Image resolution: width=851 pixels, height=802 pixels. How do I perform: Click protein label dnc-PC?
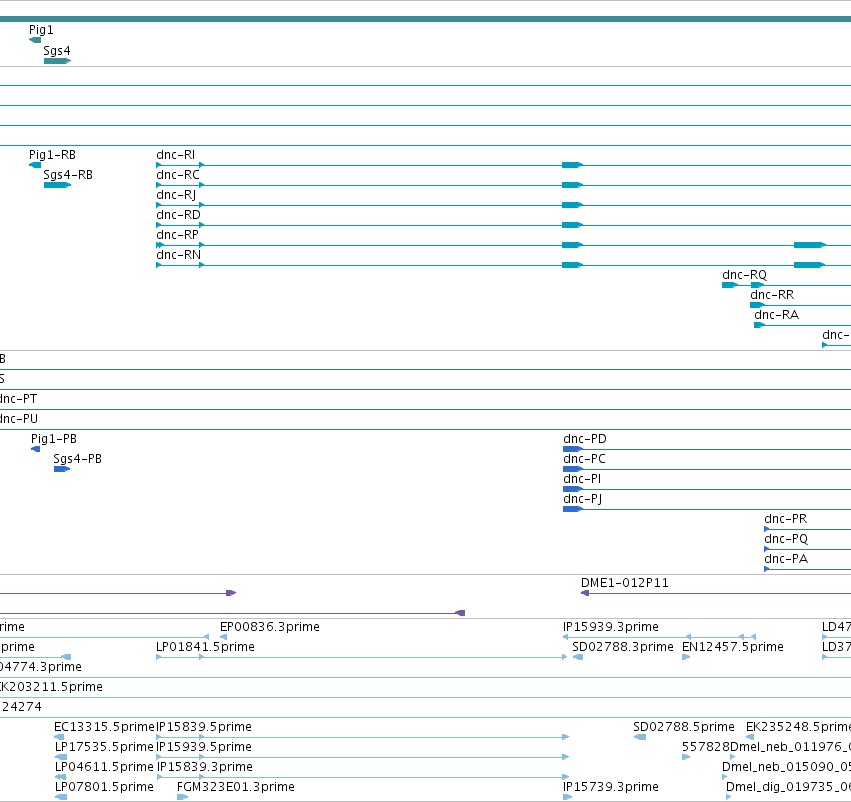tap(585, 459)
